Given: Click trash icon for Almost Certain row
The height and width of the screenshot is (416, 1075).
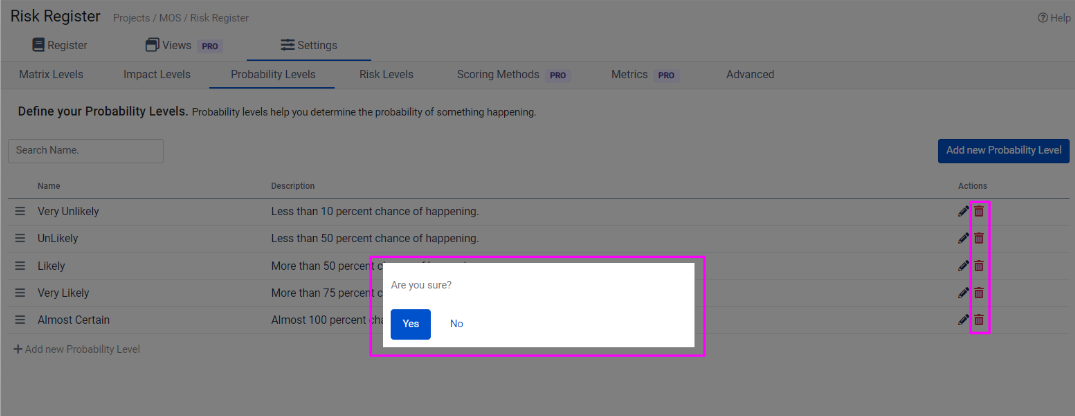Looking at the screenshot, I should click(x=979, y=320).
